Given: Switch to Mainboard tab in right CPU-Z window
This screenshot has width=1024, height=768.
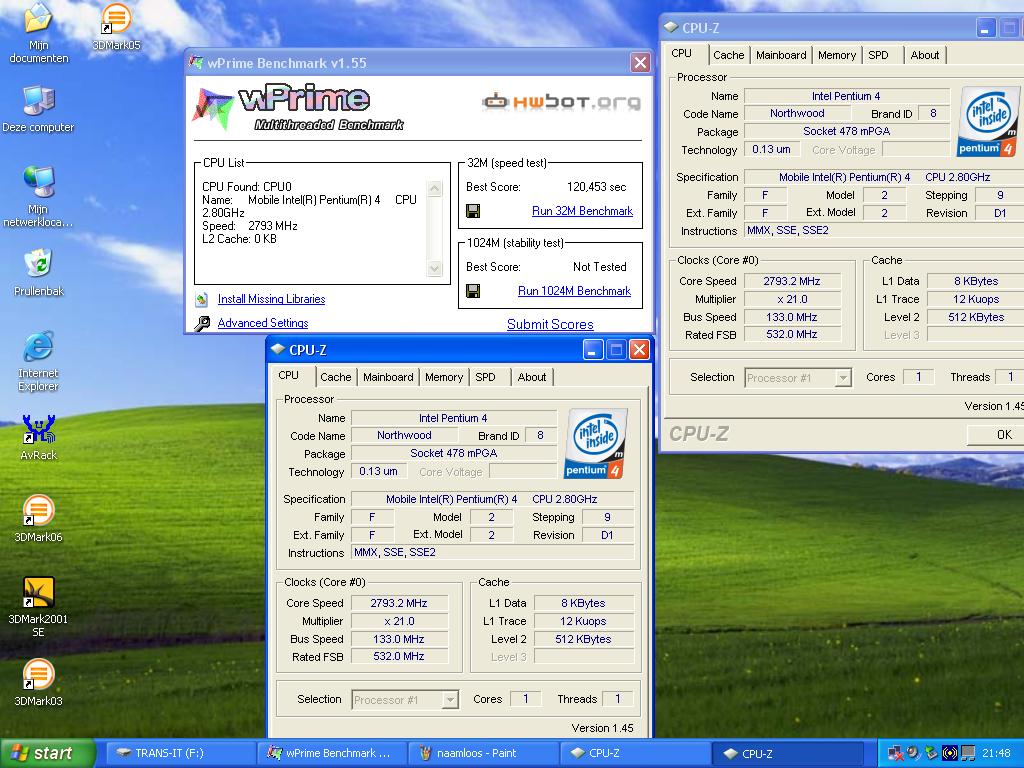Looking at the screenshot, I should pos(781,55).
